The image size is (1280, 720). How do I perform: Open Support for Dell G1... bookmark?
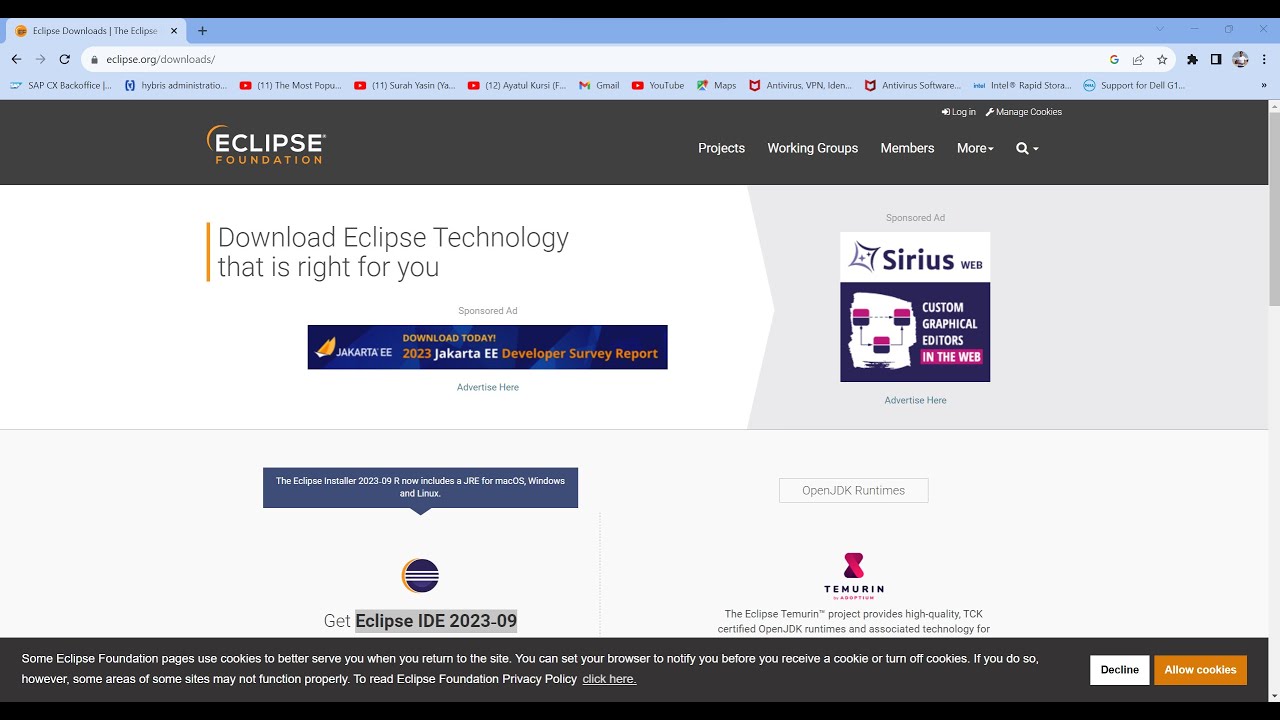pyautogui.click(x=1135, y=86)
